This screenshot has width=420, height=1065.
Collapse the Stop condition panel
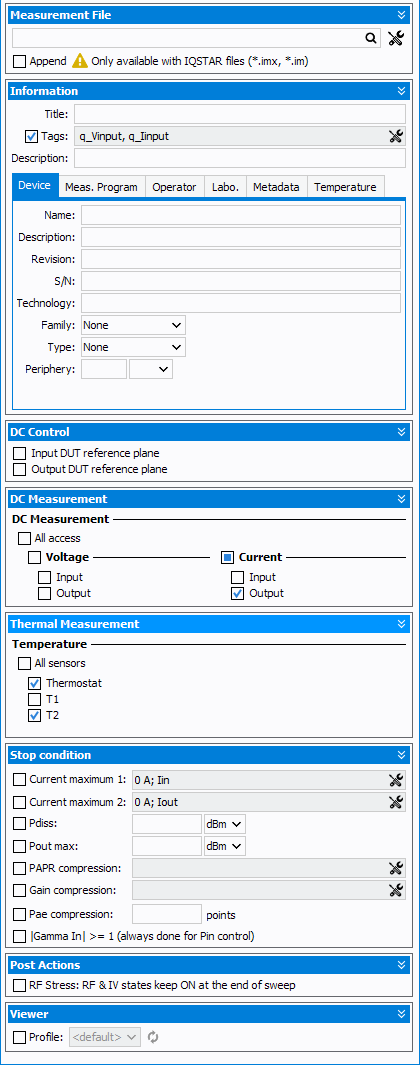point(401,755)
